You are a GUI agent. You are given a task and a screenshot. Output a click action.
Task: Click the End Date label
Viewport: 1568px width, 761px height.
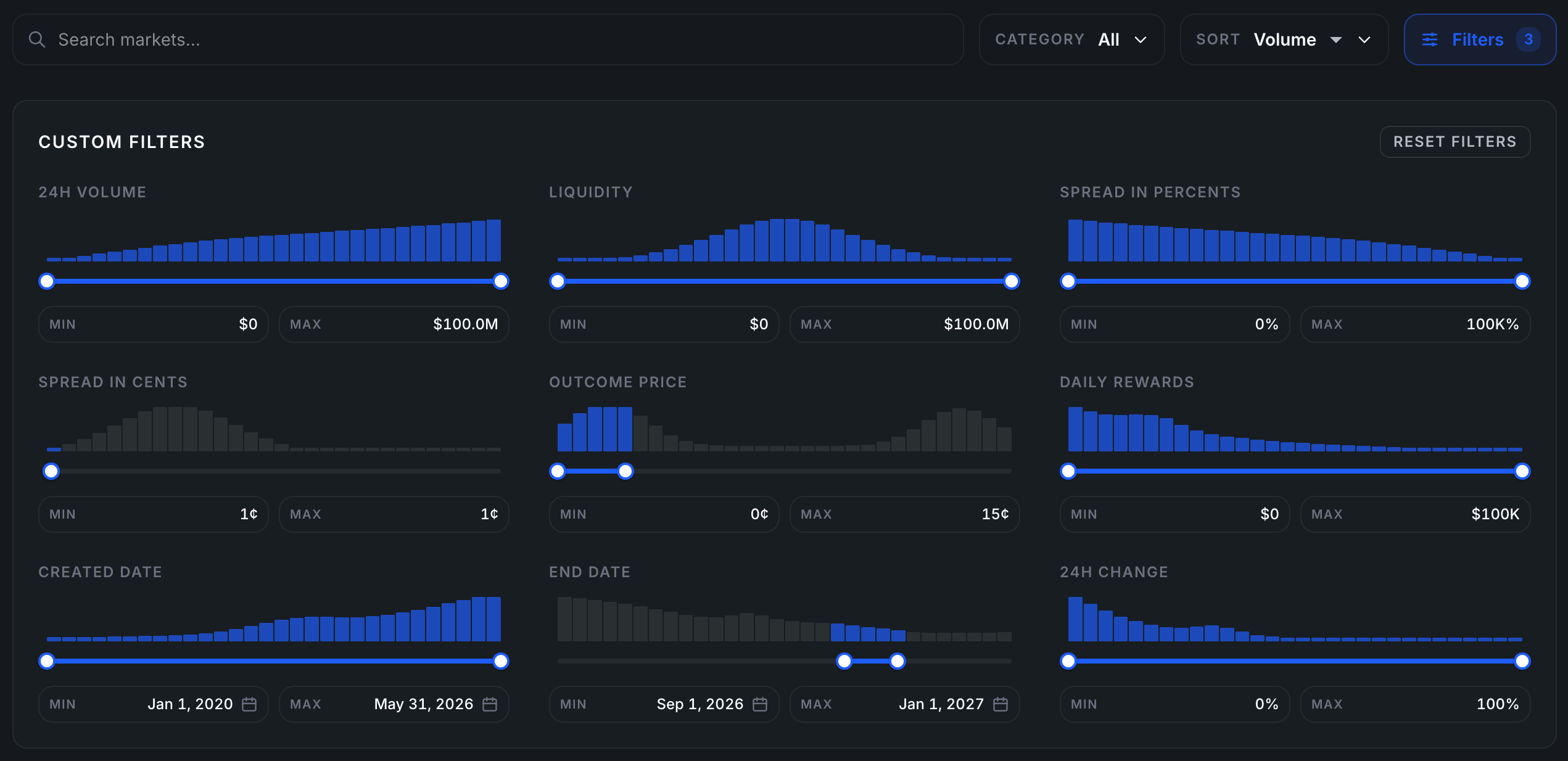point(590,572)
